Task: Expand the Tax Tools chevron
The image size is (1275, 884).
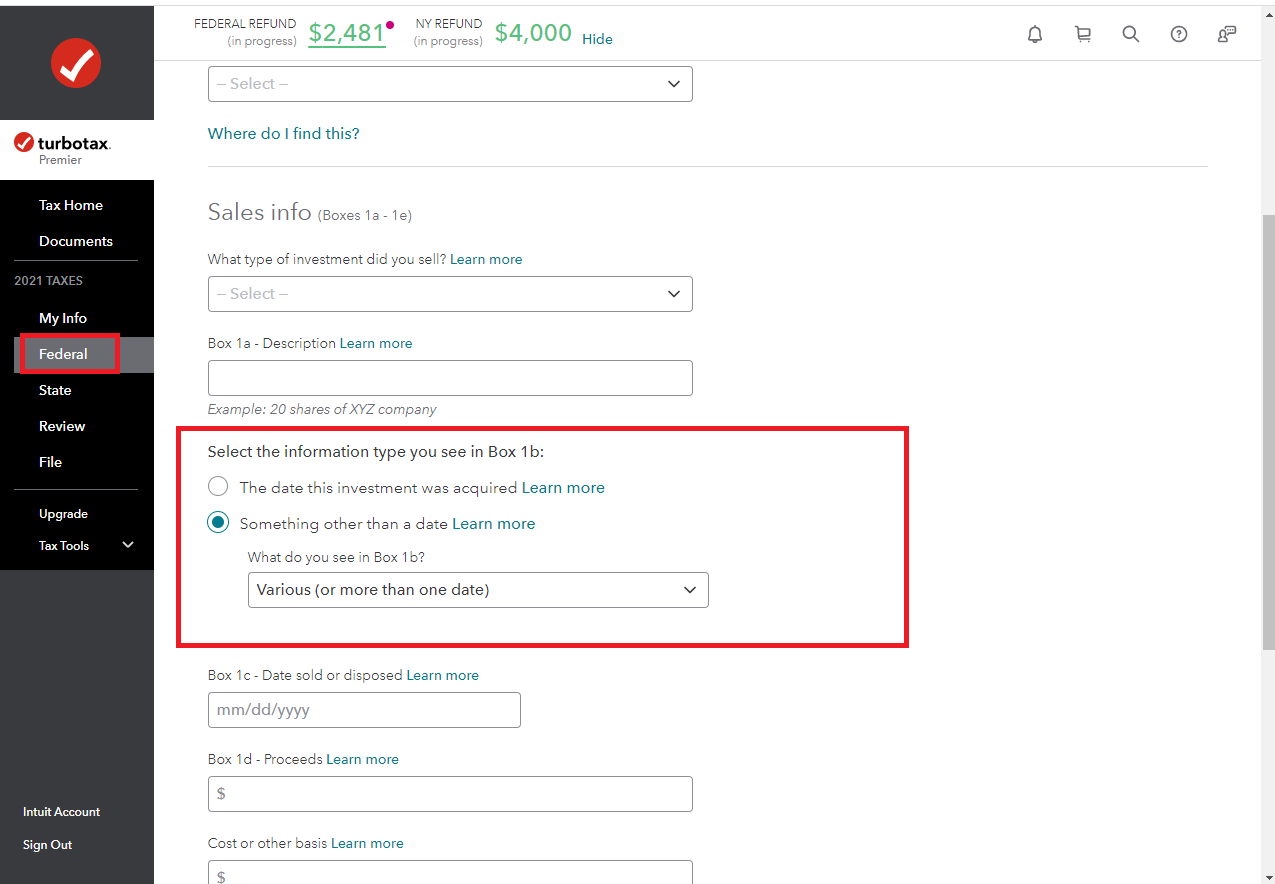Action: click(128, 545)
